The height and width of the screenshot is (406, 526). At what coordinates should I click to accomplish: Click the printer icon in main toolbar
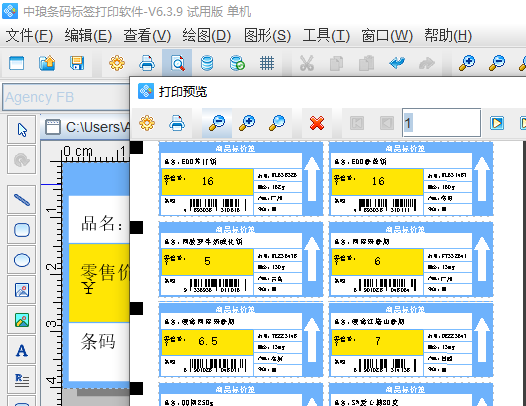[x=147, y=63]
